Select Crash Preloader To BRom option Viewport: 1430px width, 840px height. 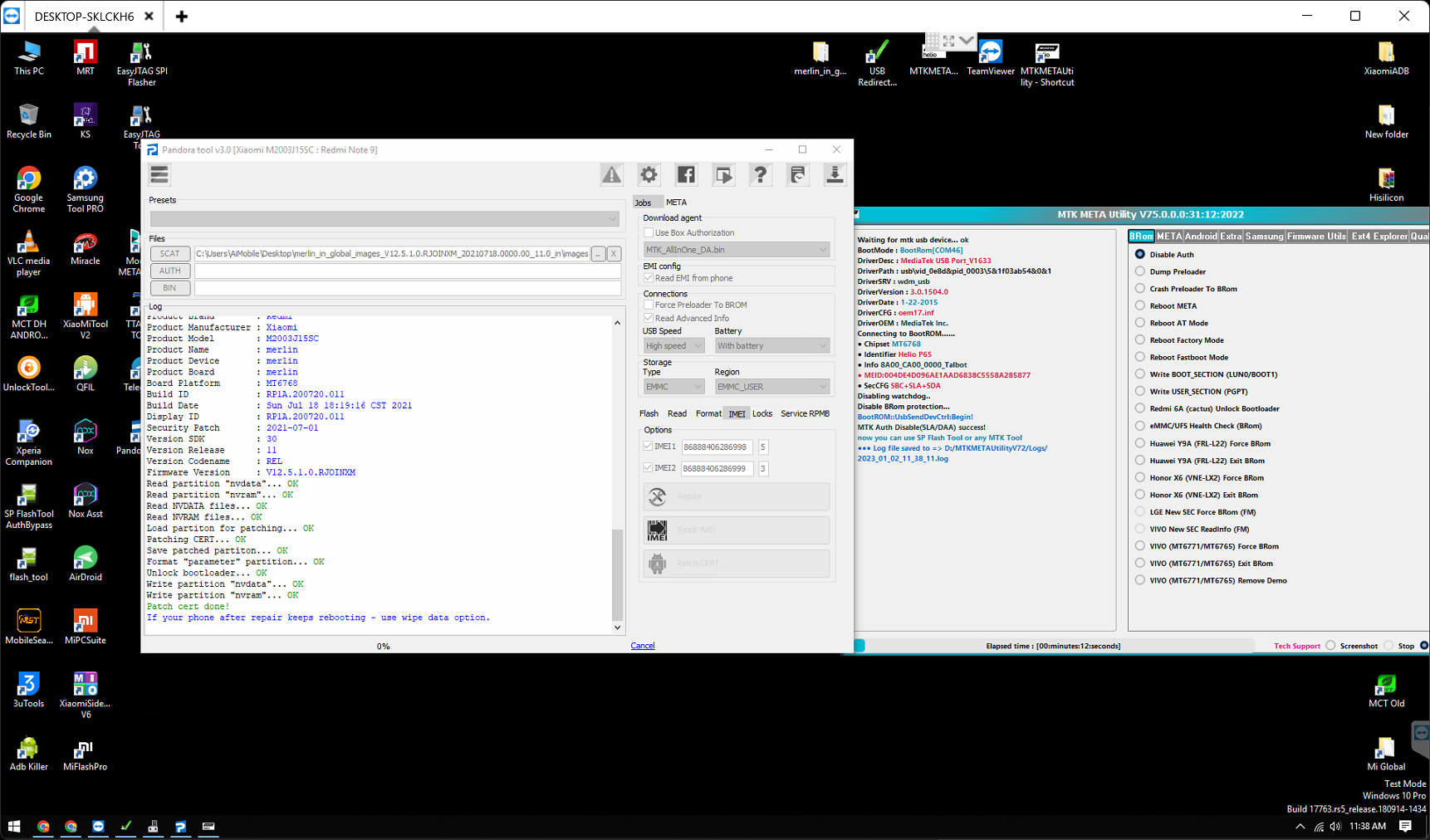click(1140, 289)
